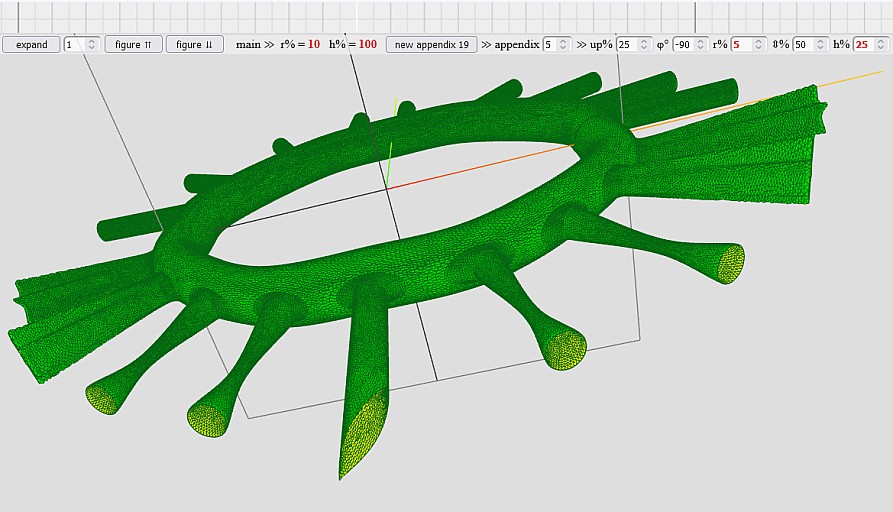Focus the appendix h% field showing 25
The width and height of the screenshot is (893, 512).
(x=863, y=45)
